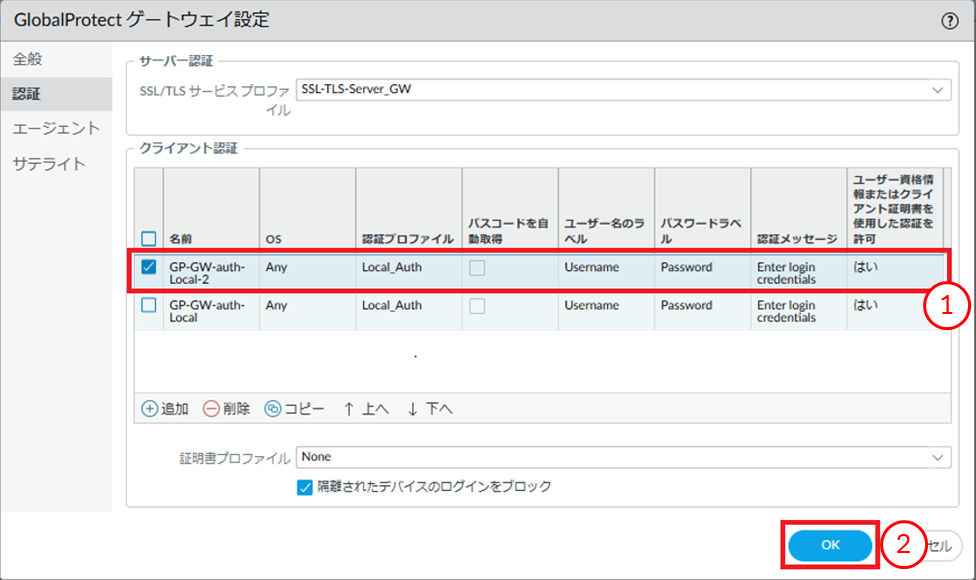Click the 追加 (Add) plus icon
The image size is (976, 580).
point(150,409)
